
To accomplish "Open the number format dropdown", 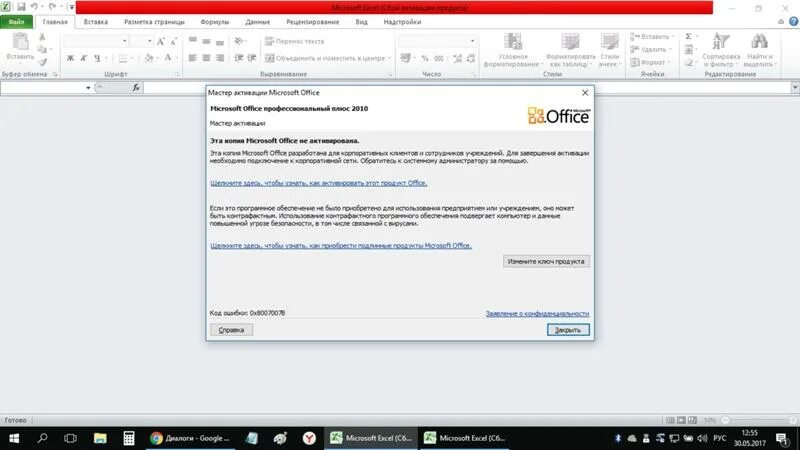I will point(472,41).
